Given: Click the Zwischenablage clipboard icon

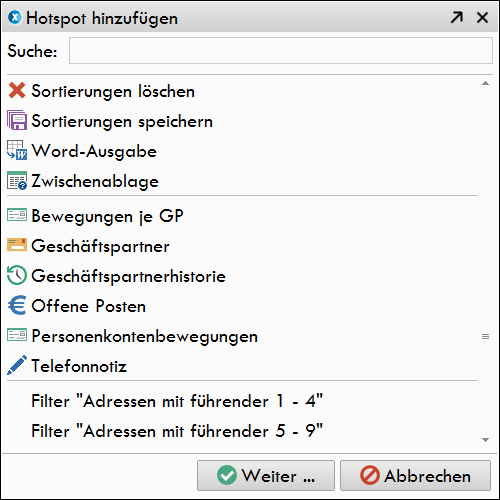Looking at the screenshot, I should [17, 181].
